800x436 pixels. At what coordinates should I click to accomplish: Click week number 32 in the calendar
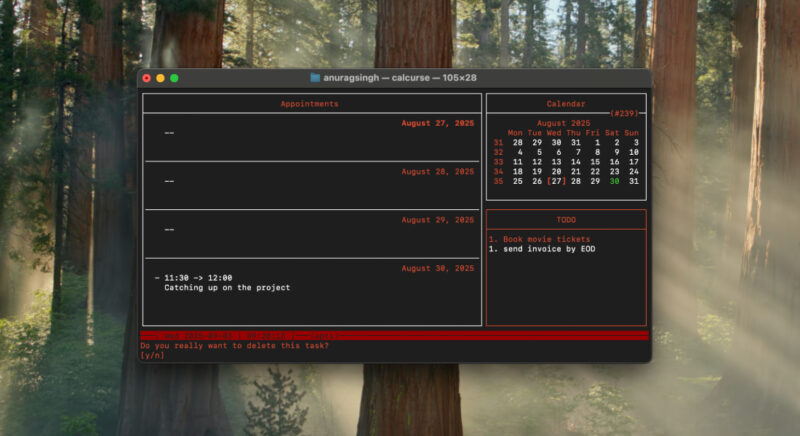tap(498, 152)
